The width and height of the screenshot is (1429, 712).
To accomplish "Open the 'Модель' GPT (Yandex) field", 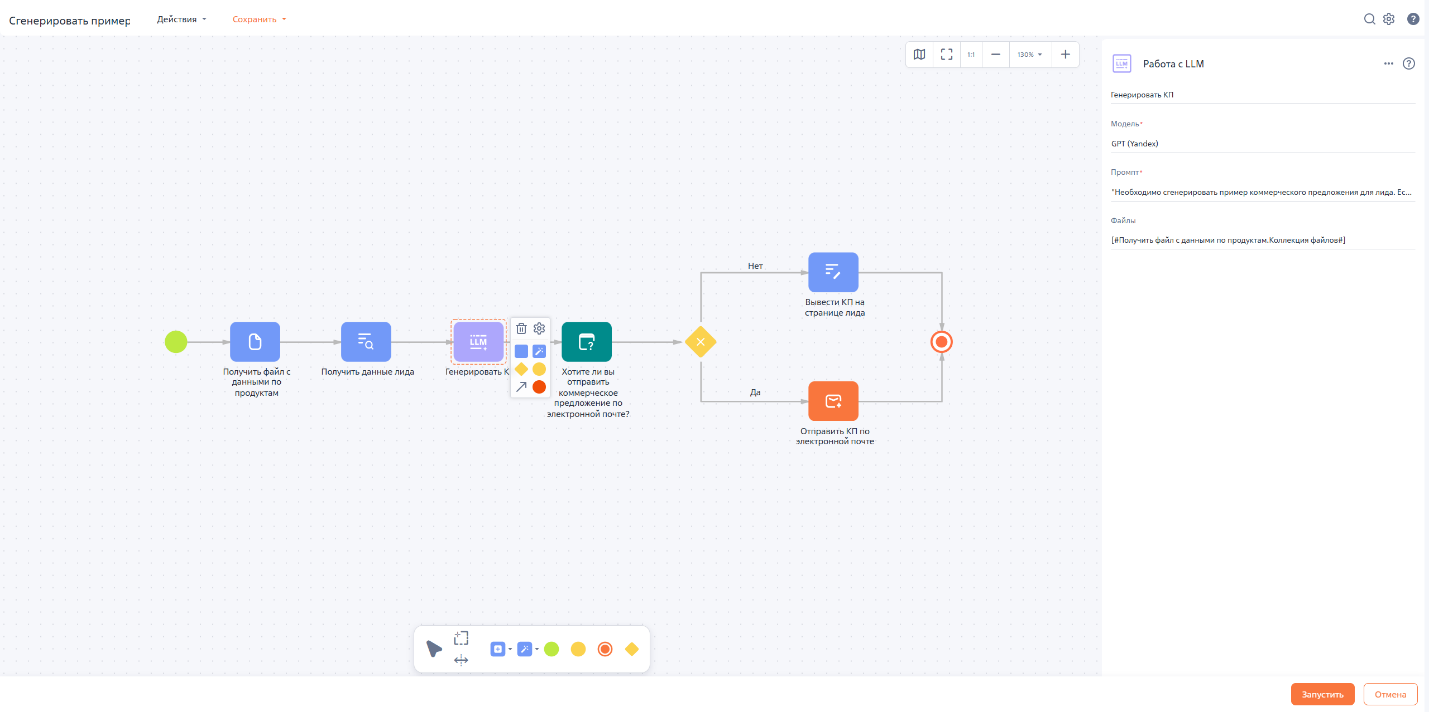I will (x=1262, y=143).
